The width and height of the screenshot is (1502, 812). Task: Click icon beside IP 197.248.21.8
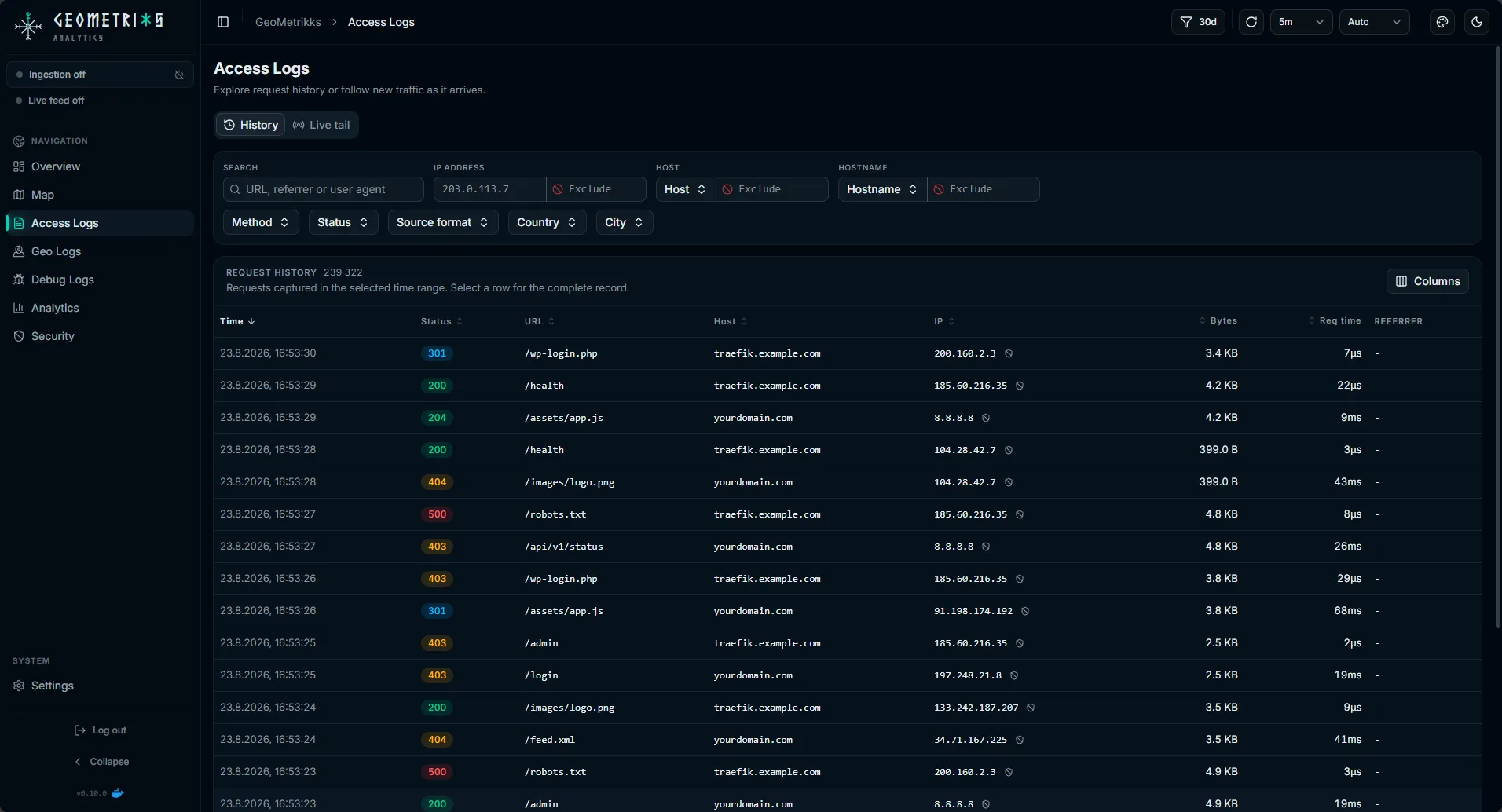tap(1014, 675)
